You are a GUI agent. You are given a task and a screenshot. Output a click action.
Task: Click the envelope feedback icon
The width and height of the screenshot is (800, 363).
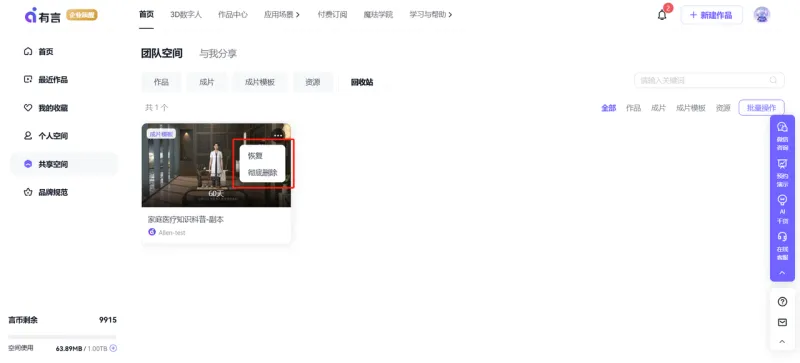point(782,322)
